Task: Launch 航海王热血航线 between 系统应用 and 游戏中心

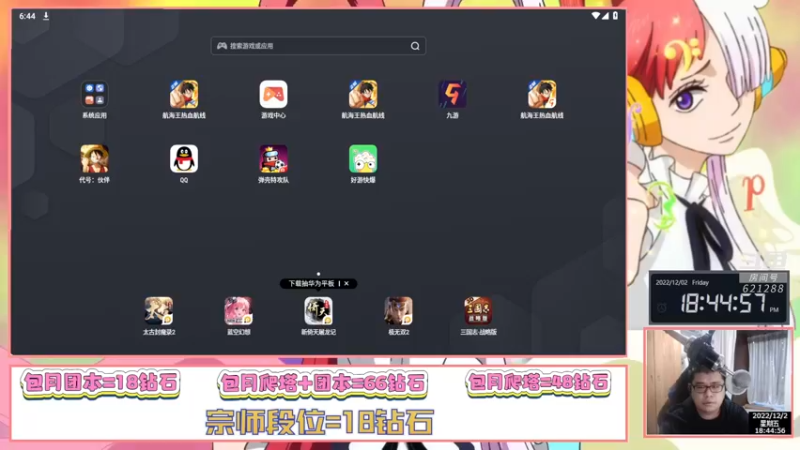Action: (184, 94)
